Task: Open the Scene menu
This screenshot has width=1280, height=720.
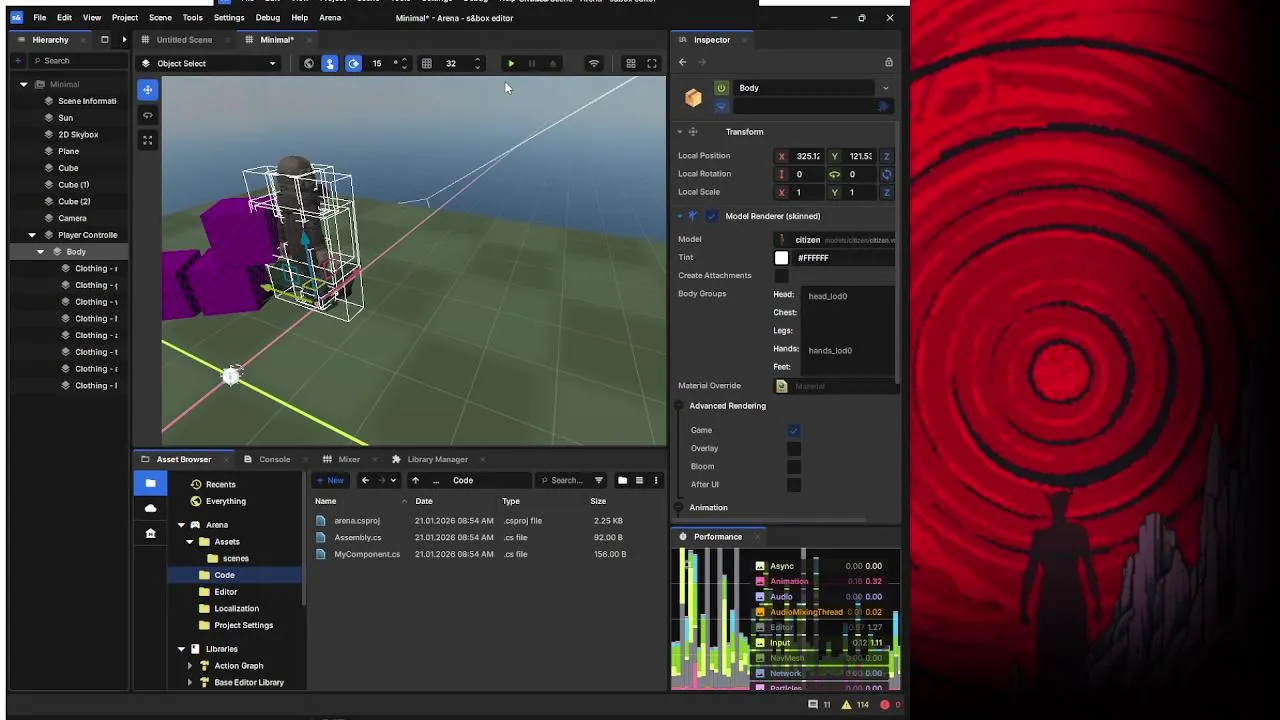Action: tap(160, 18)
